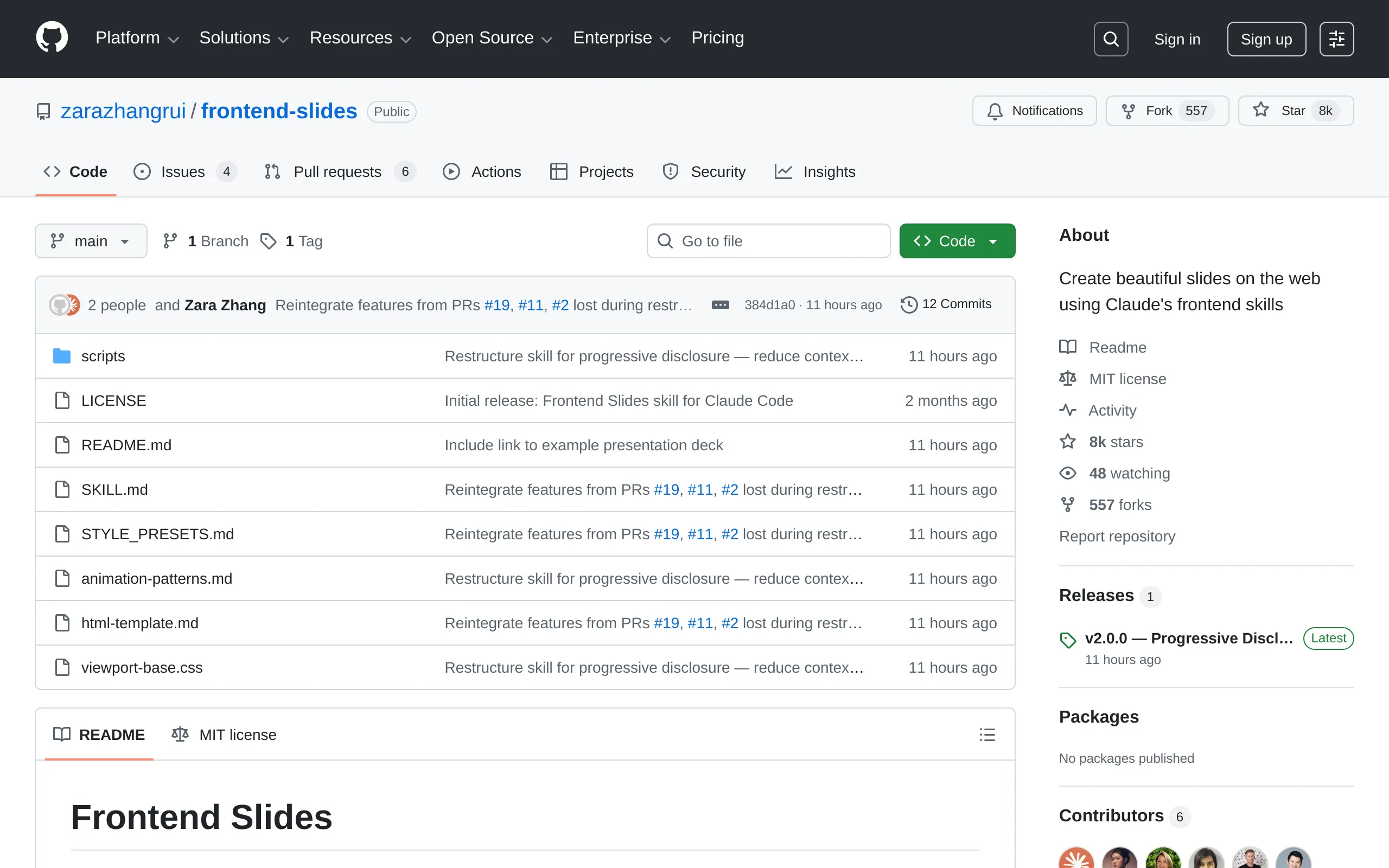
Task: Open the Actions workflow icon
Action: click(452, 171)
